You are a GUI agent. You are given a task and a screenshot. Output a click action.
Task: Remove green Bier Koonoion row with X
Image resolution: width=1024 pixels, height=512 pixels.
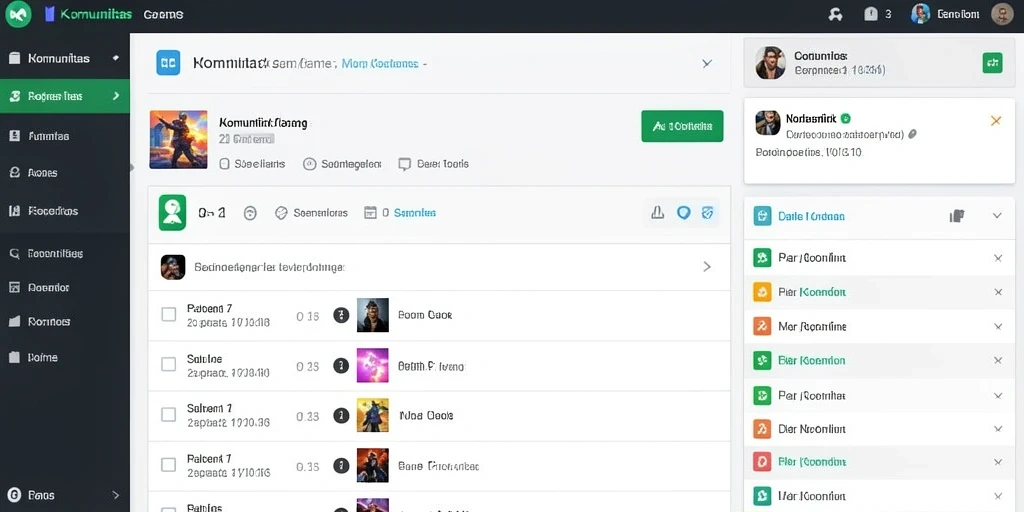998,360
